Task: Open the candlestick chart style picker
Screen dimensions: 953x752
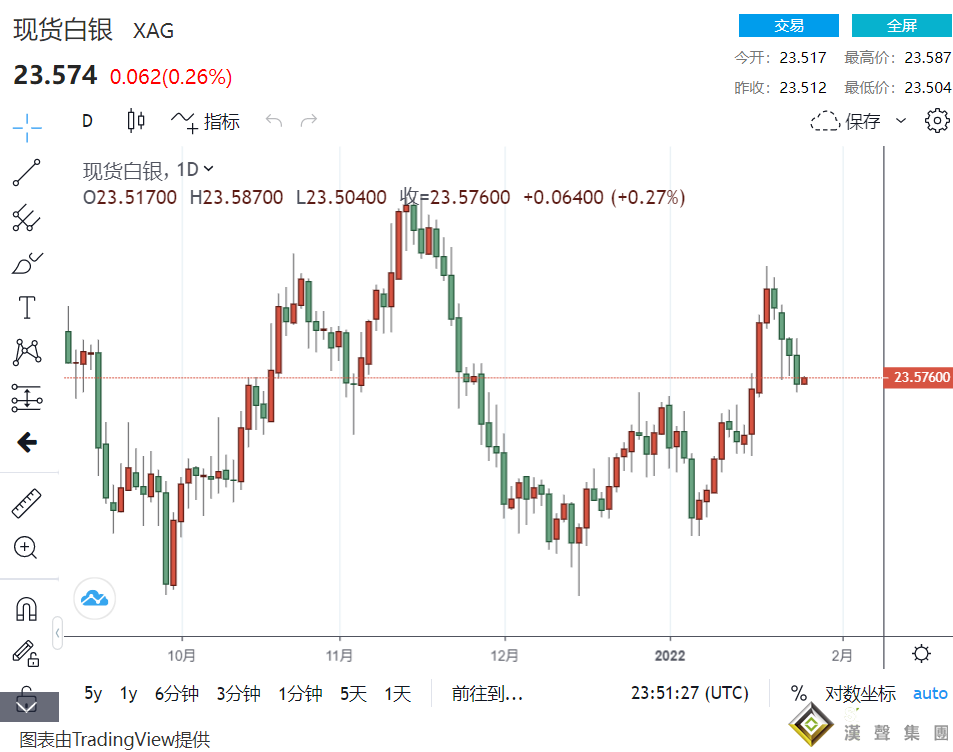Action: click(x=136, y=121)
